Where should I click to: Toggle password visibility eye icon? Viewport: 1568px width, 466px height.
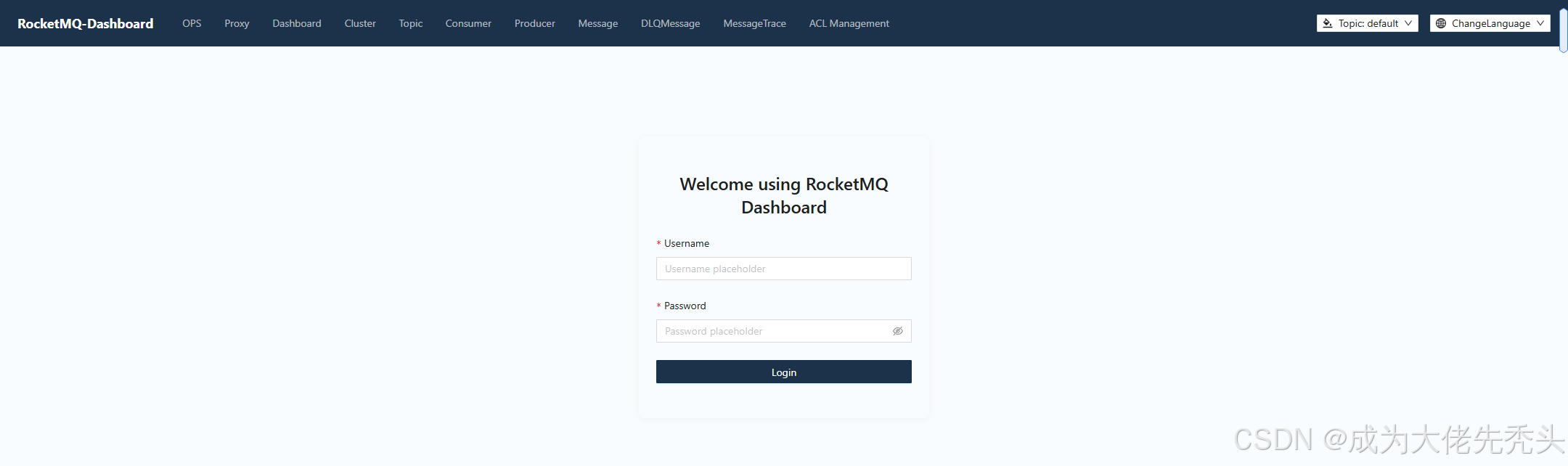coord(898,331)
